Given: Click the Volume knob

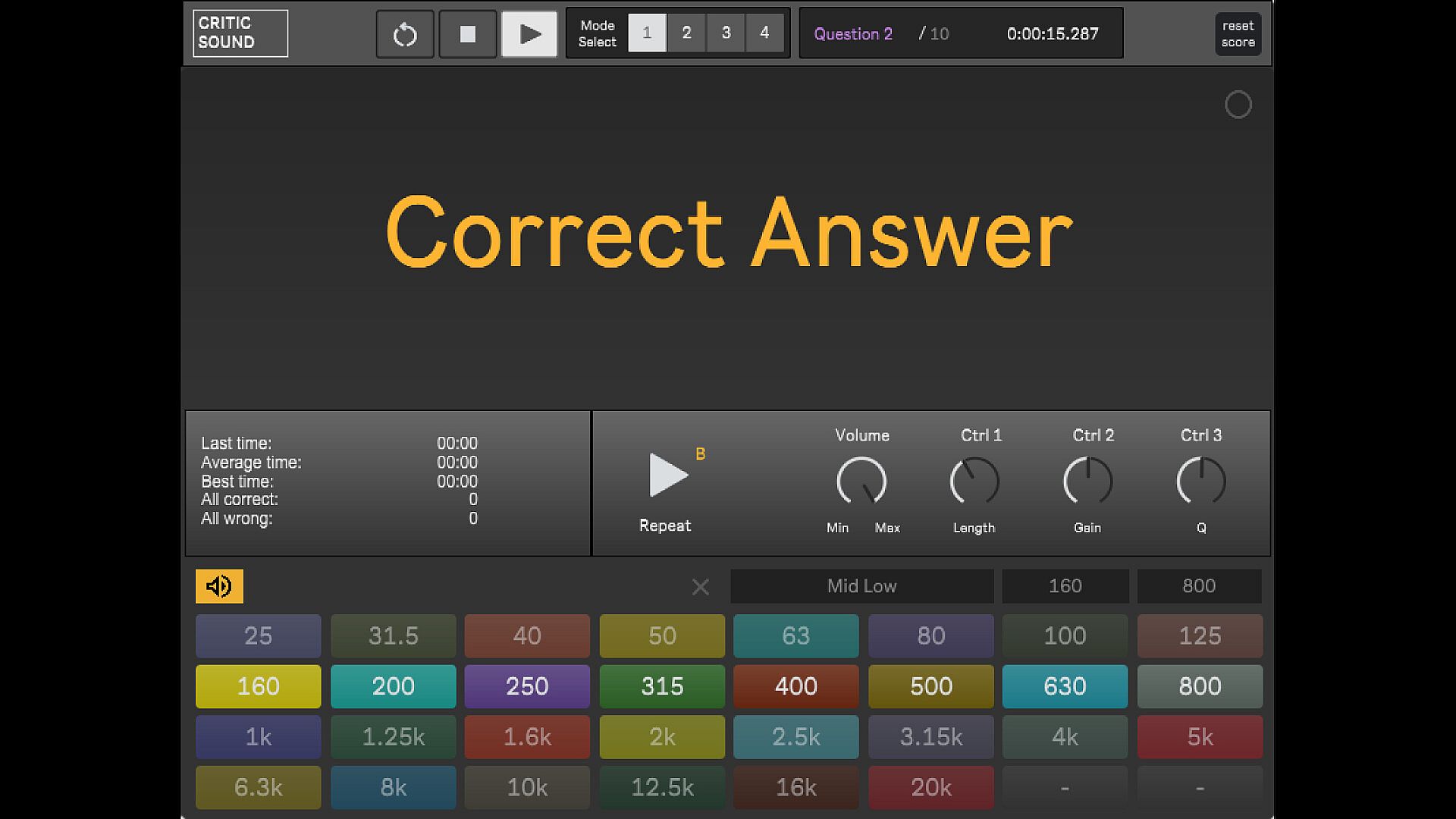Looking at the screenshot, I should coord(861,481).
